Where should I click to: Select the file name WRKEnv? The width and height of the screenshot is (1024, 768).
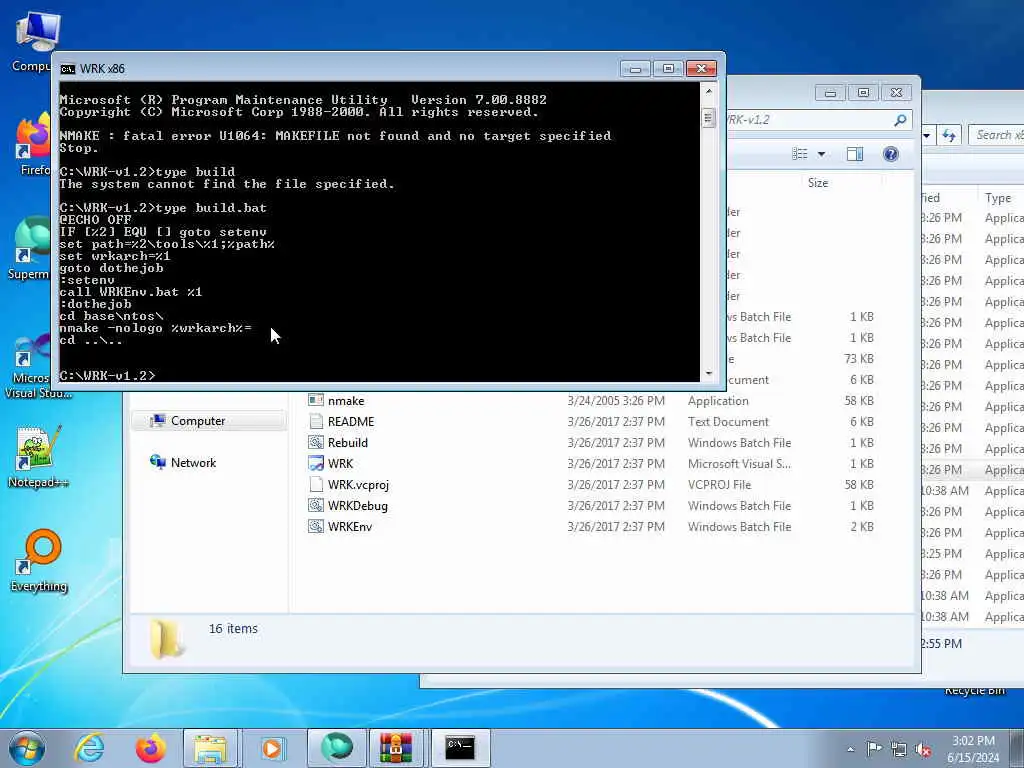coord(349,526)
